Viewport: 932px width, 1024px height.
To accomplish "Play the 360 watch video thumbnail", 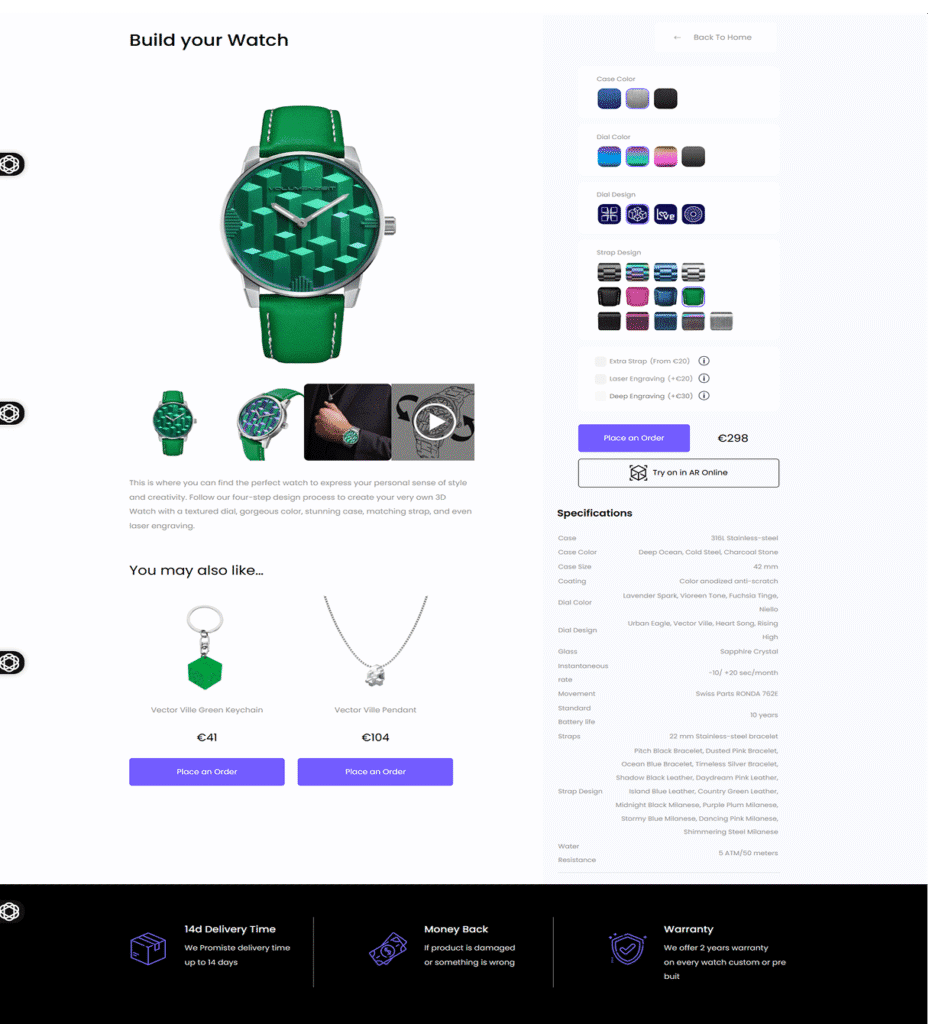I will tap(433, 422).
